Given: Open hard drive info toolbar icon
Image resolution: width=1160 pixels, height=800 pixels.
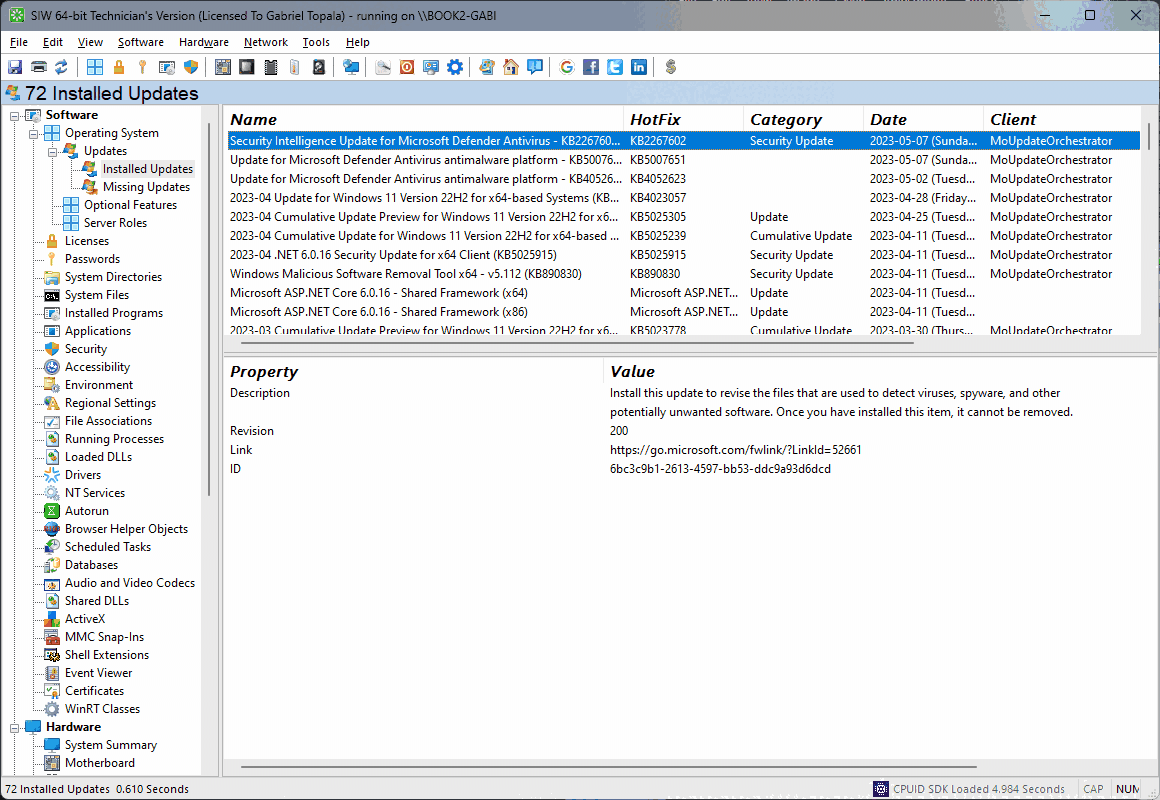Looking at the screenshot, I should coord(316,67).
